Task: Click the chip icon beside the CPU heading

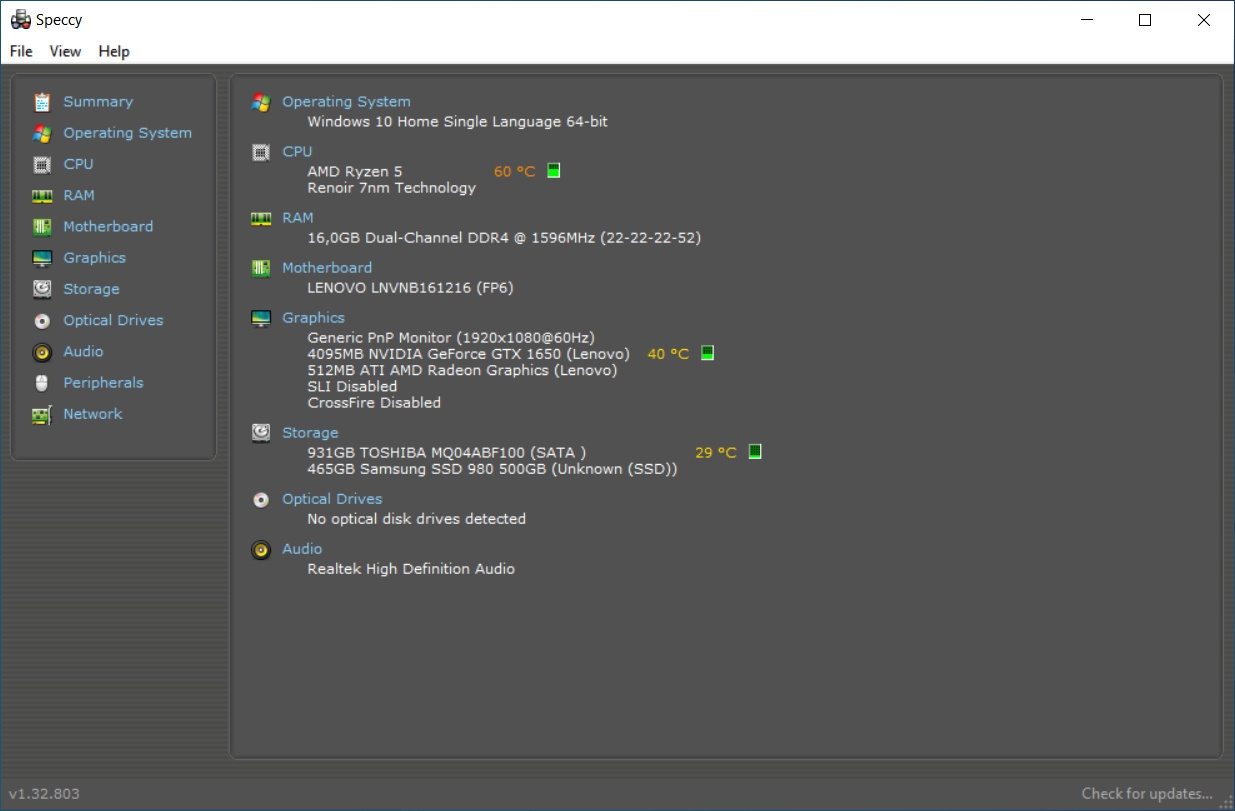Action: click(x=261, y=152)
